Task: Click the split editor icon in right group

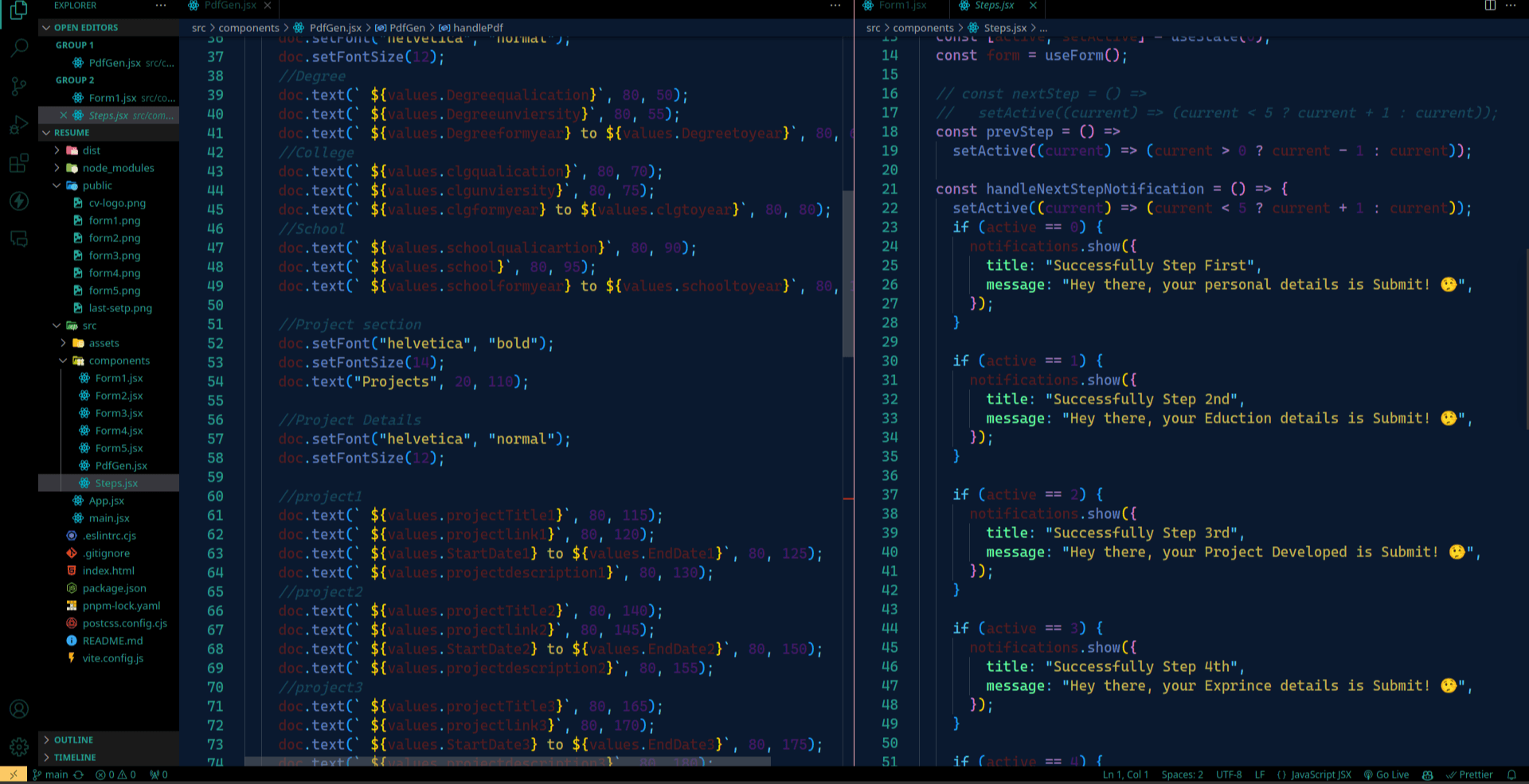Action: click(x=1490, y=6)
